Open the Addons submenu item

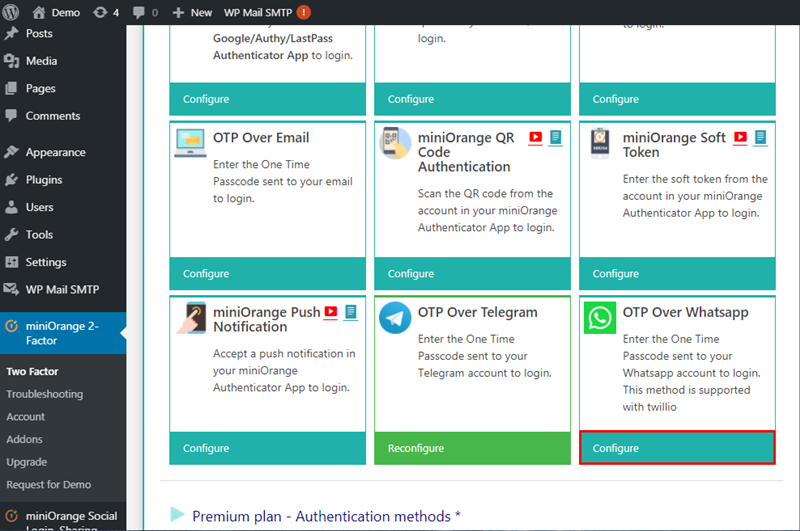(24, 439)
